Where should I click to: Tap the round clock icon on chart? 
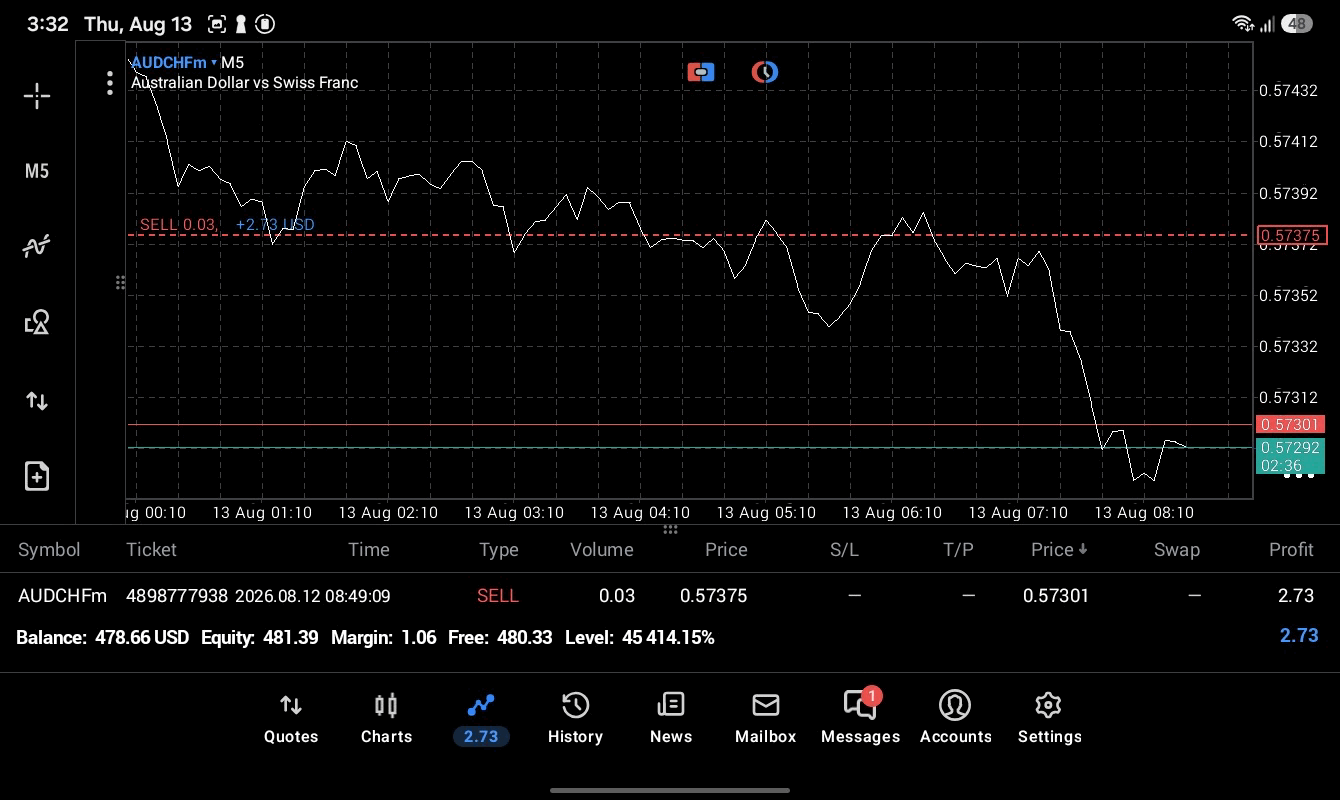click(x=765, y=72)
